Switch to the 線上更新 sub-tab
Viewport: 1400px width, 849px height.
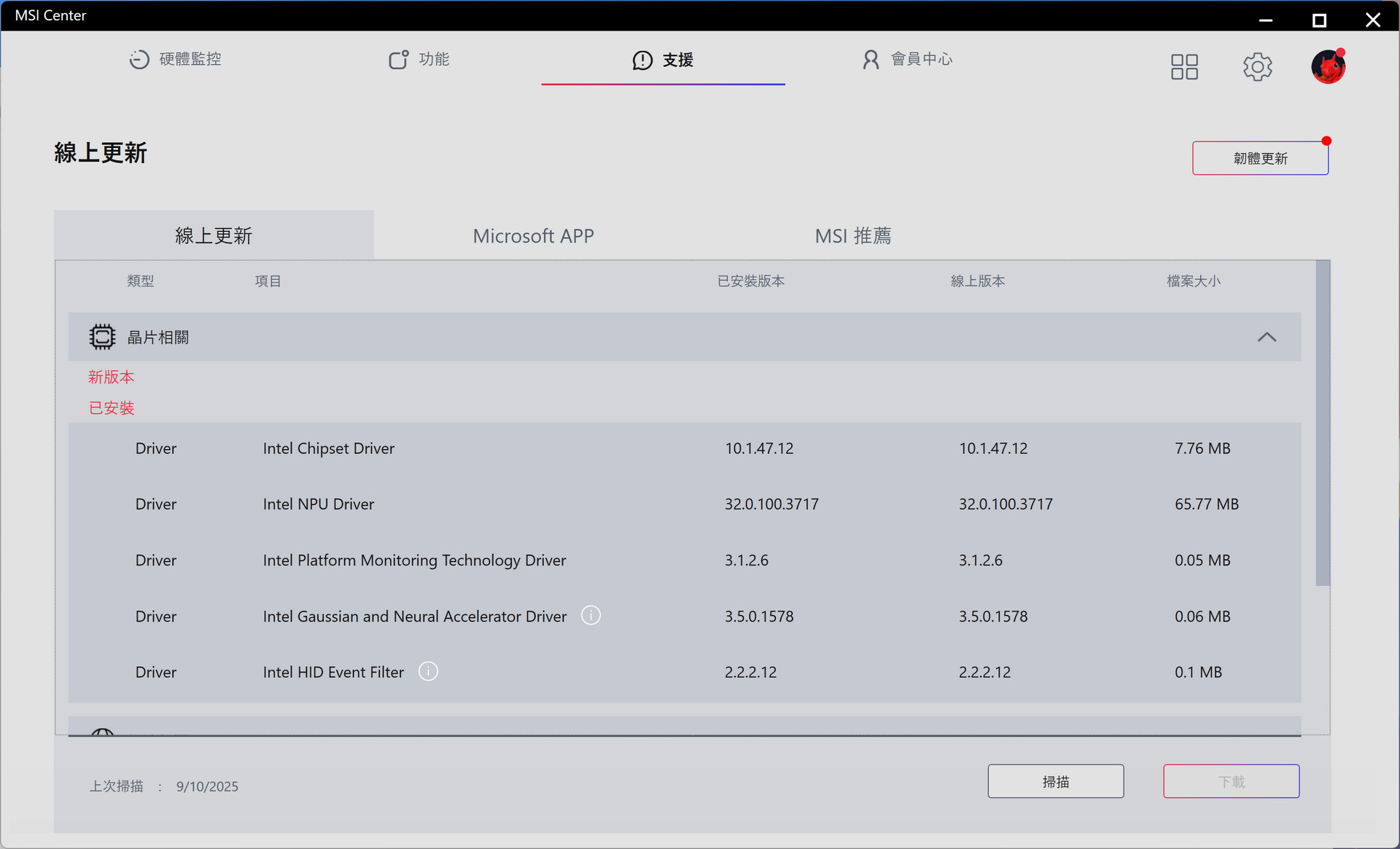tap(214, 235)
